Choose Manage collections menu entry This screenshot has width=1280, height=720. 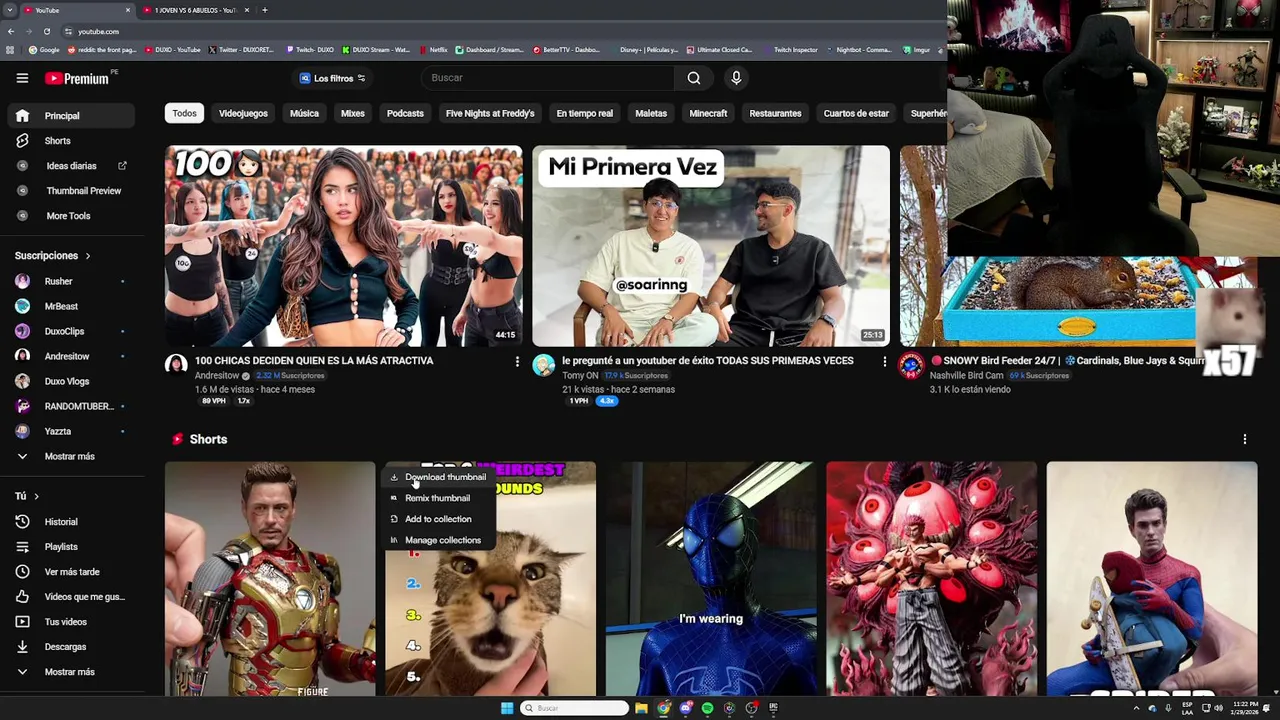437,540
